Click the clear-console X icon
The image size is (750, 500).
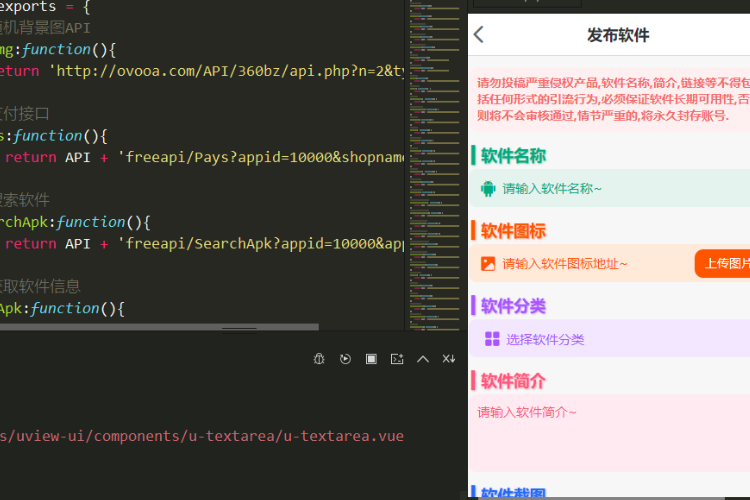pyautogui.click(x=449, y=359)
